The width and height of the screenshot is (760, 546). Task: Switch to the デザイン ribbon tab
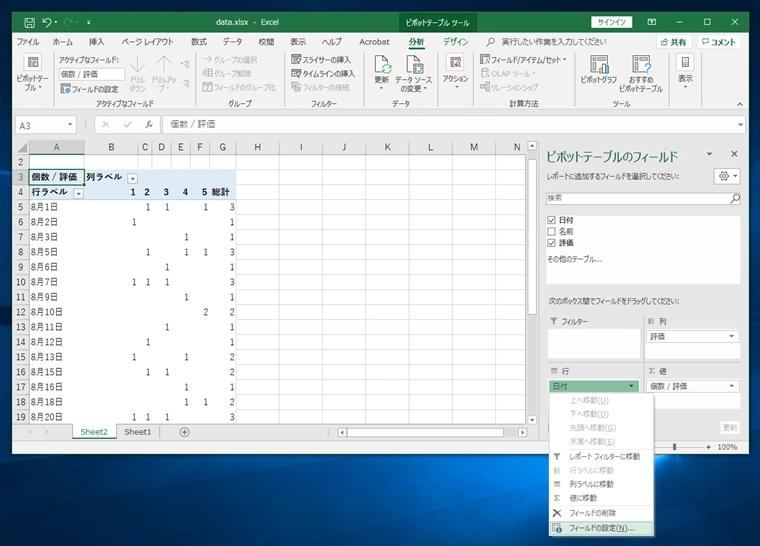pyautogui.click(x=455, y=42)
